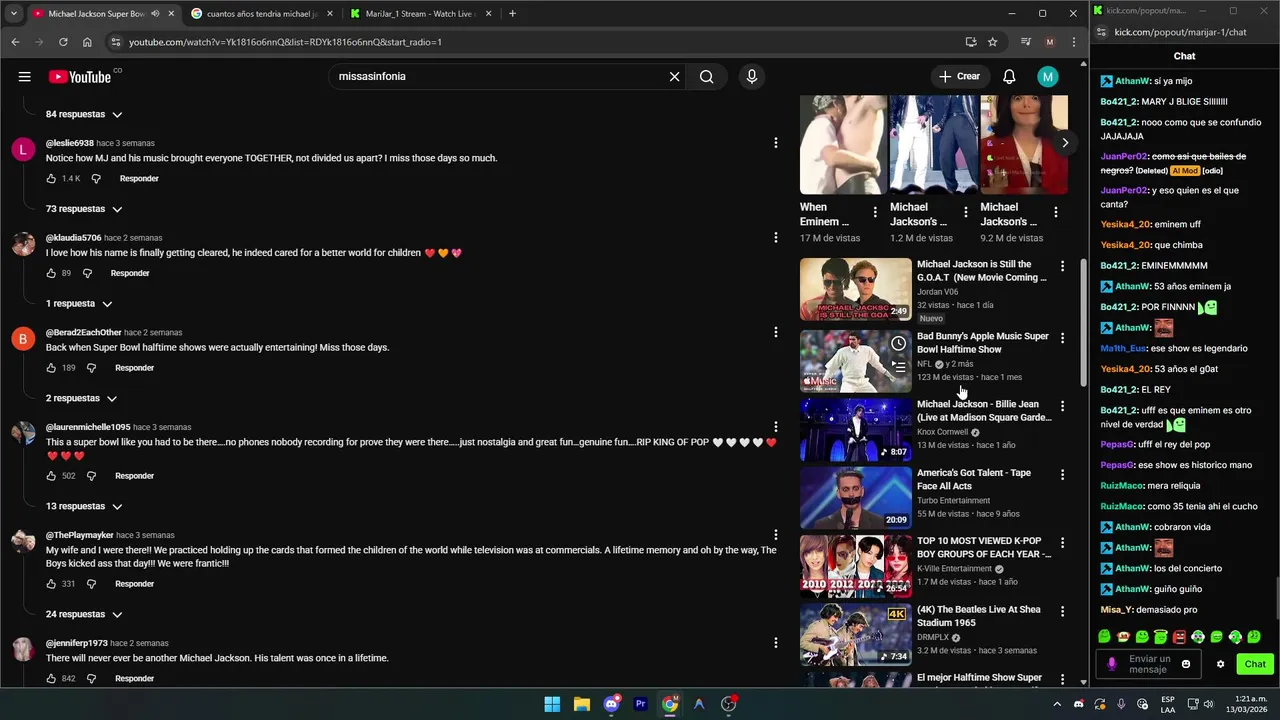This screenshot has width=1280, height=720.
Task: Open the Michael Jackson Billie Jean thumbnail
Action: coord(855,430)
